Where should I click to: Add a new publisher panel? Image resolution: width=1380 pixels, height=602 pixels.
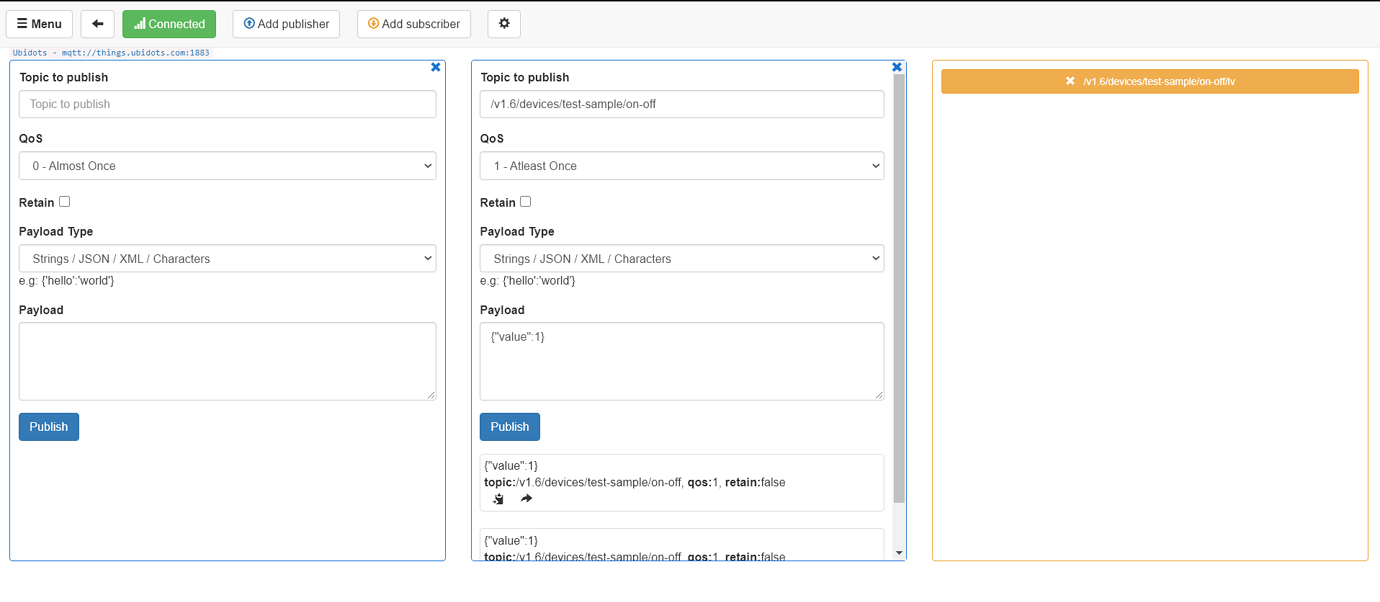coord(286,23)
